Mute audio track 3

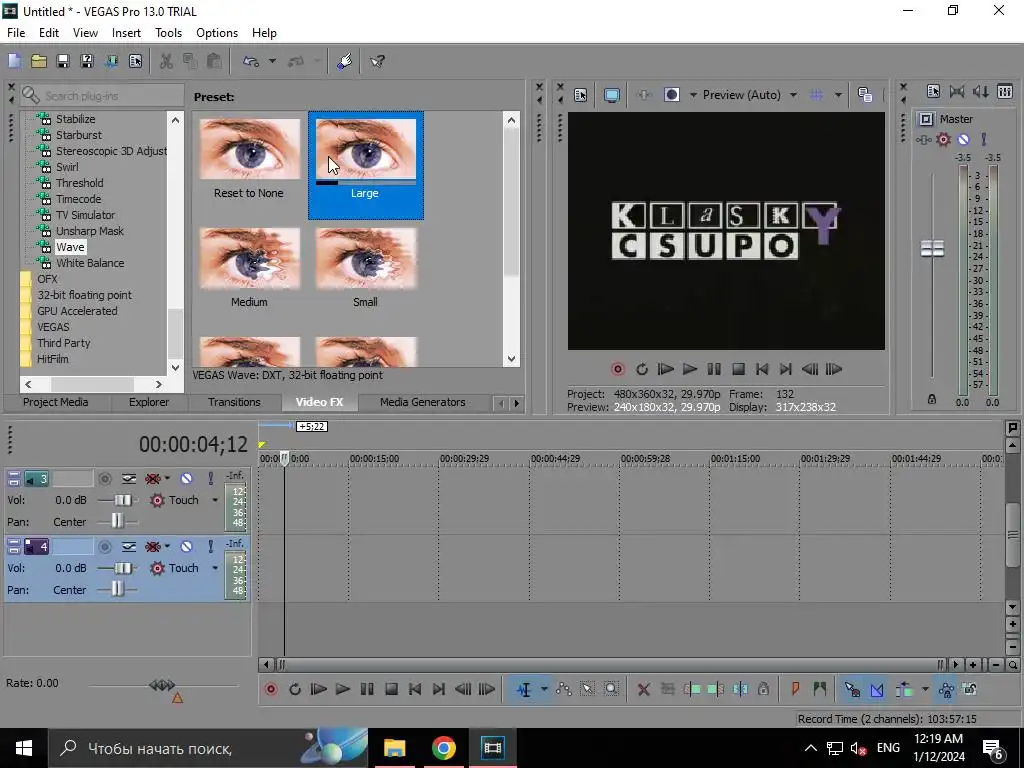(x=186, y=479)
